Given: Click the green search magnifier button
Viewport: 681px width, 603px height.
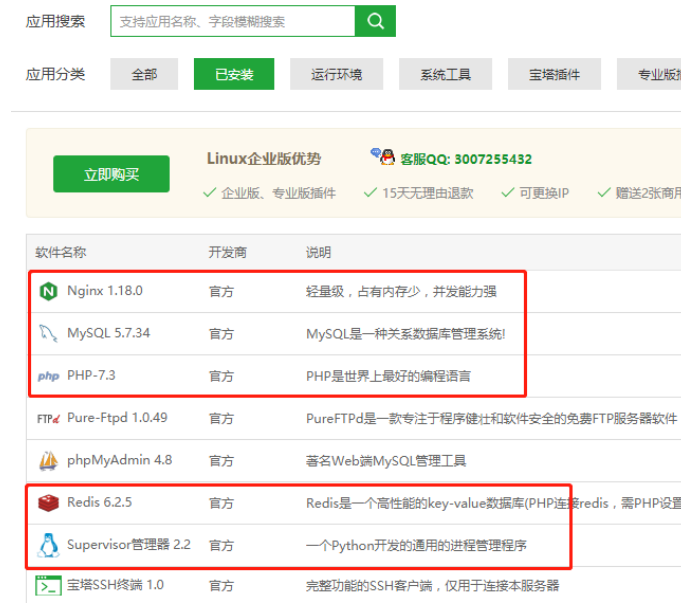Looking at the screenshot, I should click(375, 21).
